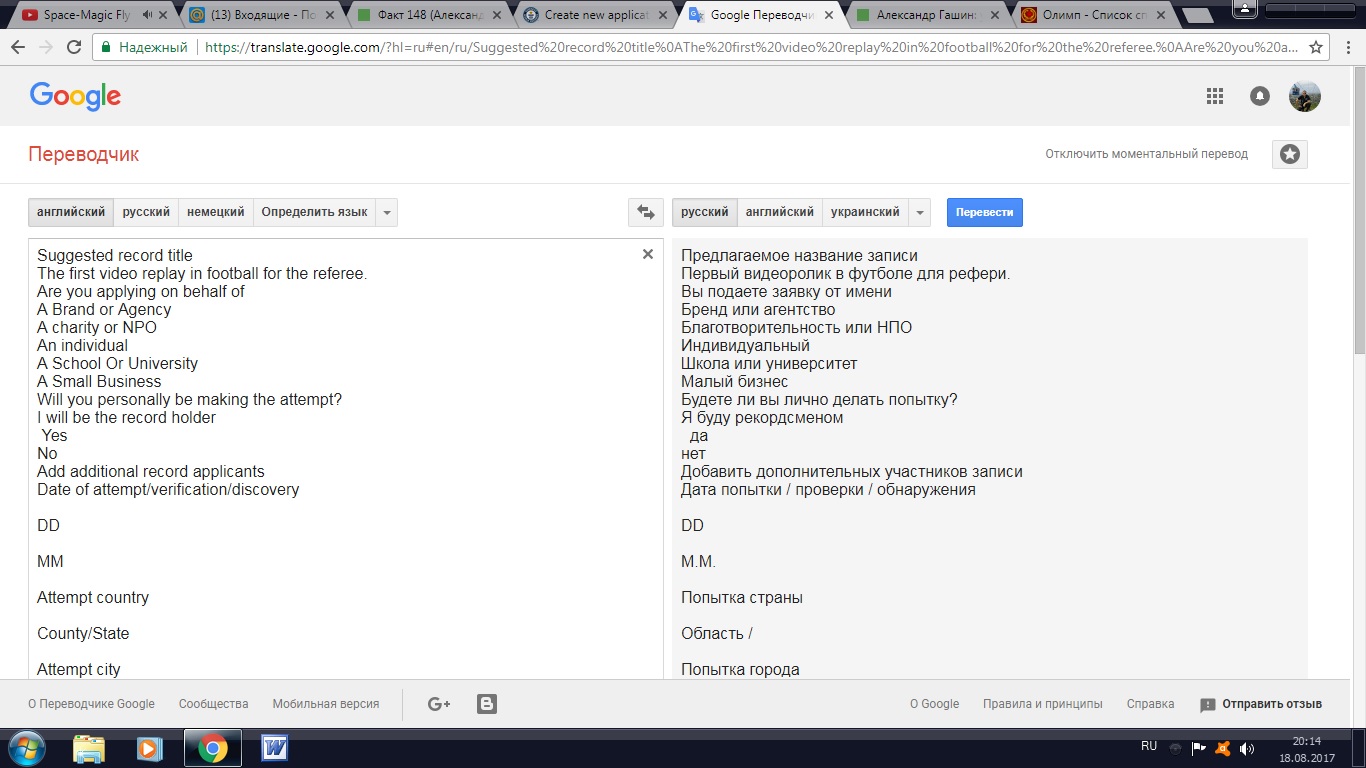Clear the source text with the X
The height and width of the screenshot is (768, 1366).
(x=647, y=254)
